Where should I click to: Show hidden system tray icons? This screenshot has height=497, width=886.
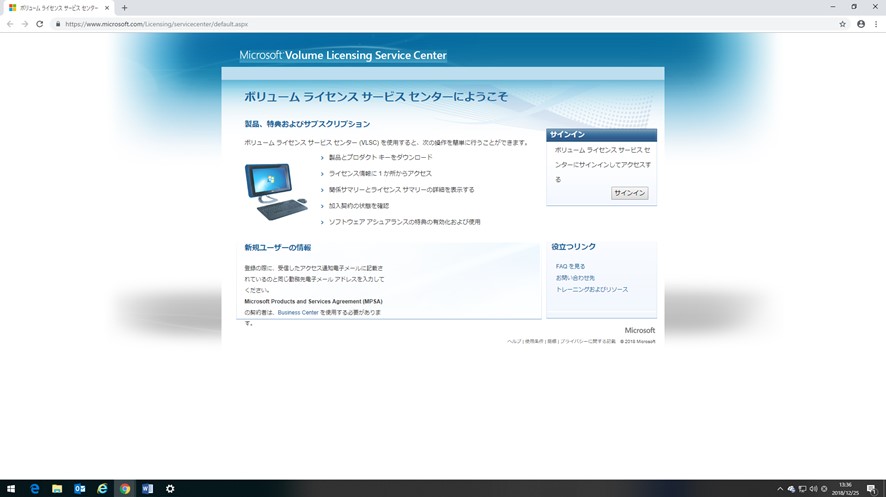click(x=780, y=489)
